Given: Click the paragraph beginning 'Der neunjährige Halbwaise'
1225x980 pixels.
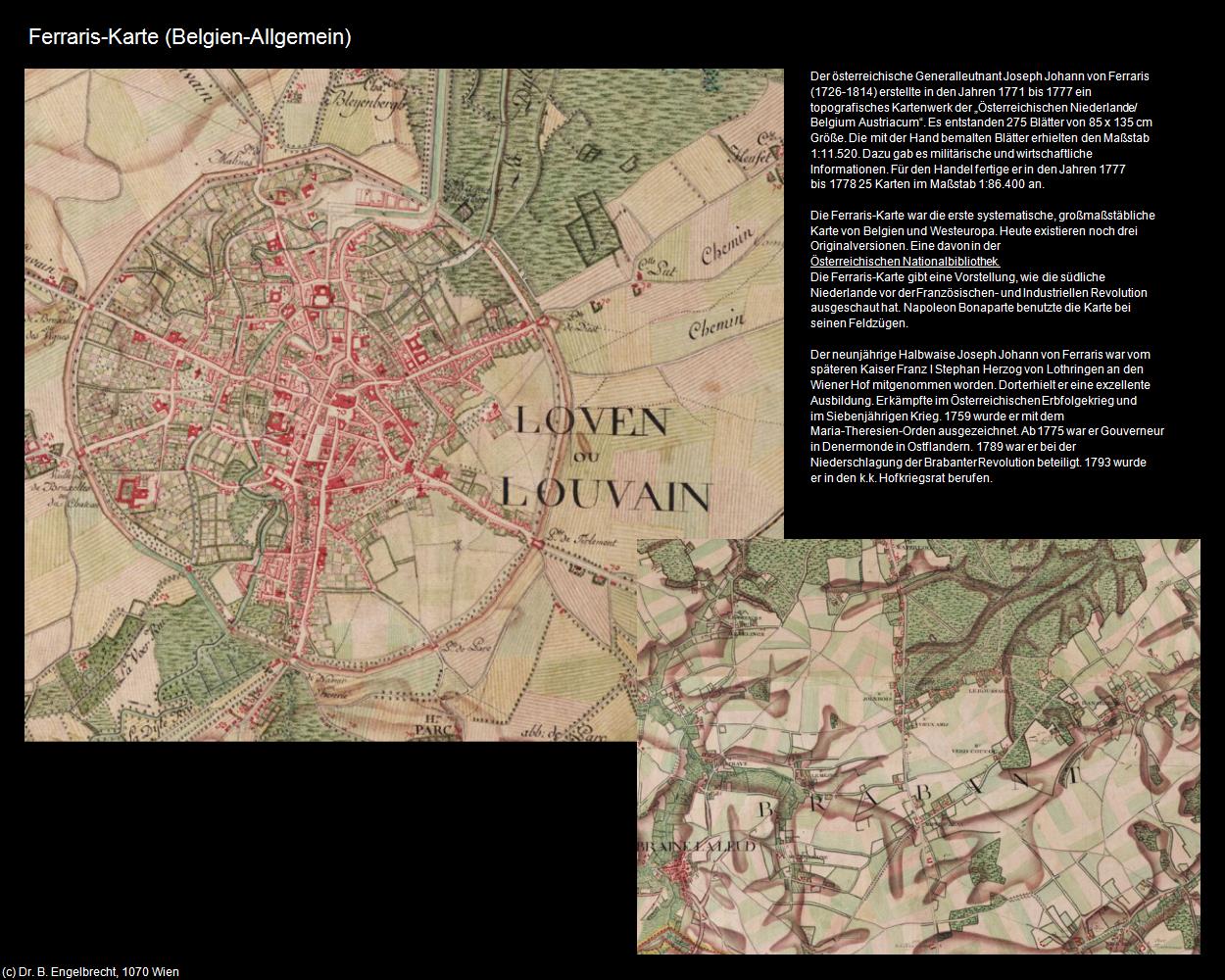Looking at the screenshot, I should (987, 416).
